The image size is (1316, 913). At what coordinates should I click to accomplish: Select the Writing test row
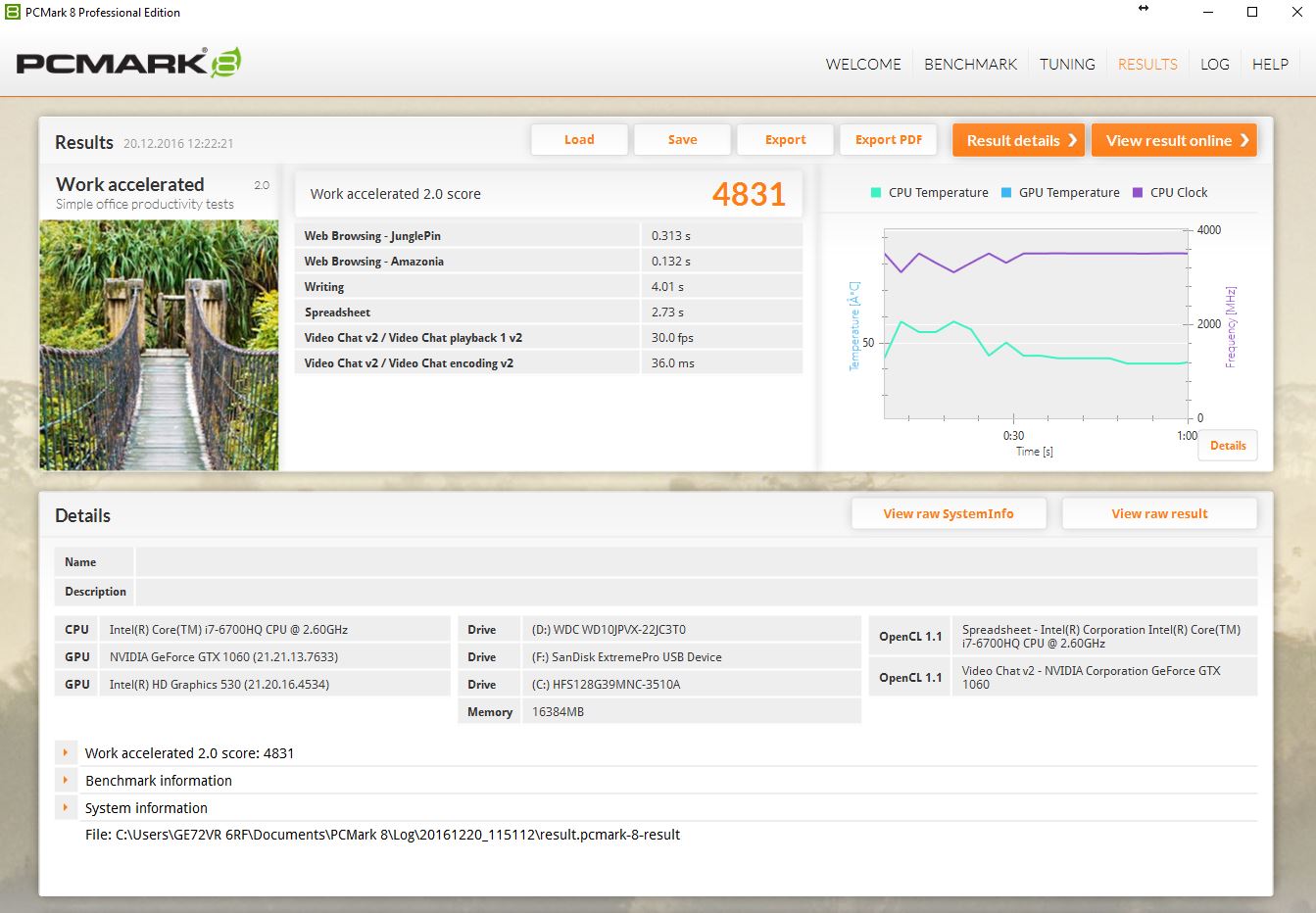549,287
